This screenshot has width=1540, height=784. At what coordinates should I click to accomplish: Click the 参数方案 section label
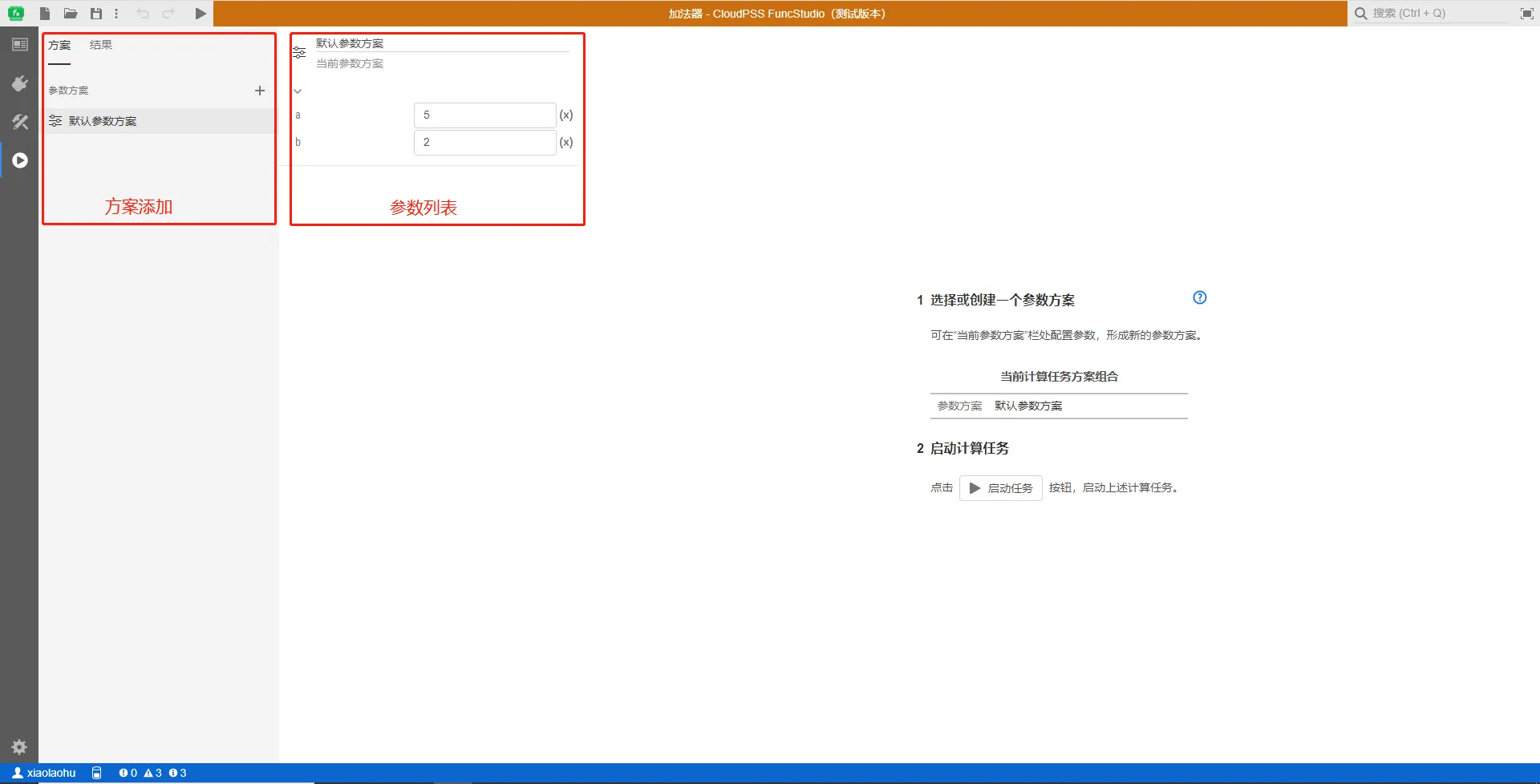pyautogui.click(x=69, y=91)
